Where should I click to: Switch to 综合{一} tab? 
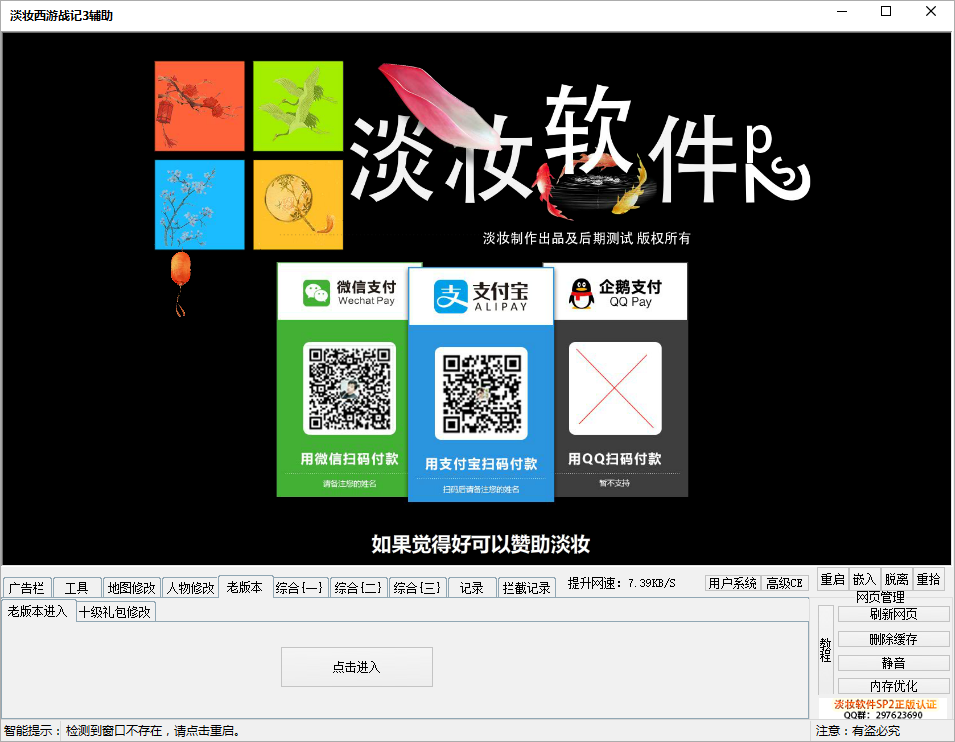tap(299, 588)
